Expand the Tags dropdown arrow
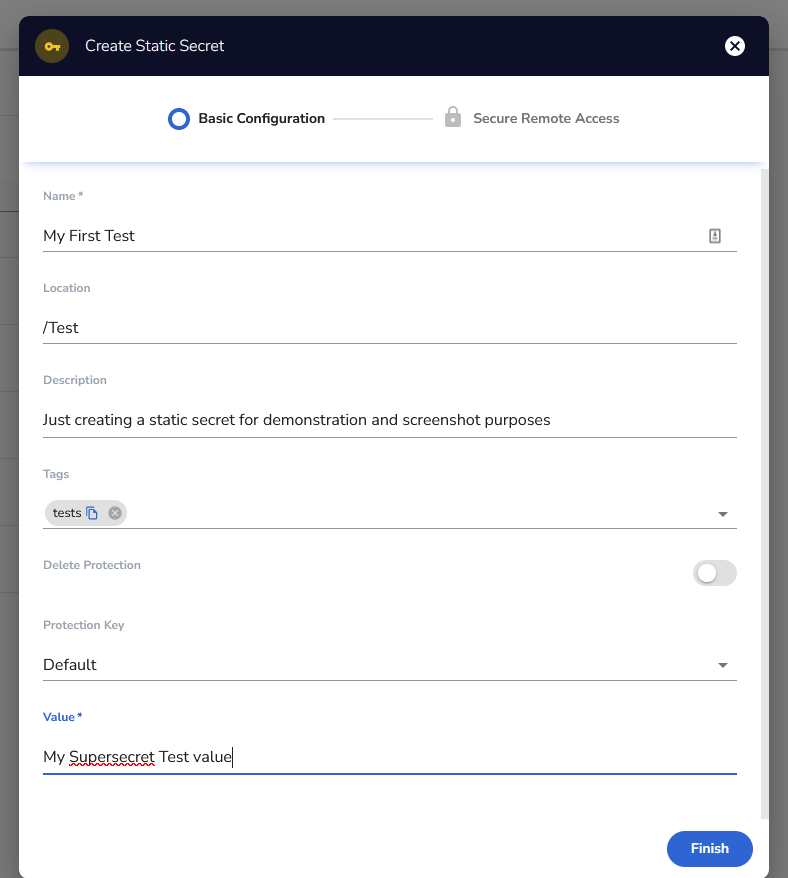 point(723,514)
